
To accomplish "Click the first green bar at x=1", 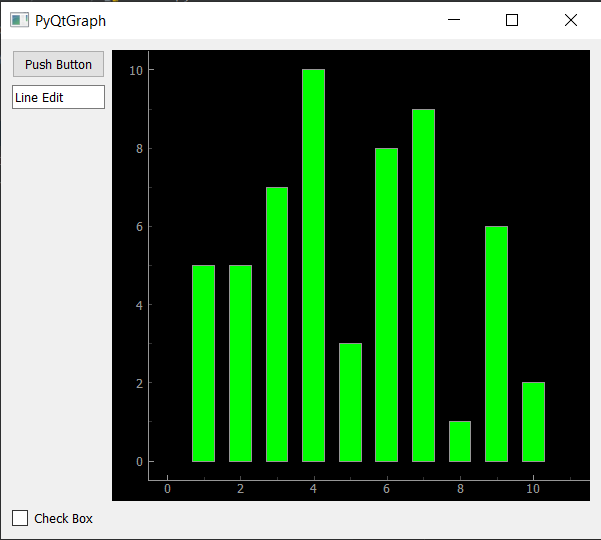I will click(x=204, y=363).
